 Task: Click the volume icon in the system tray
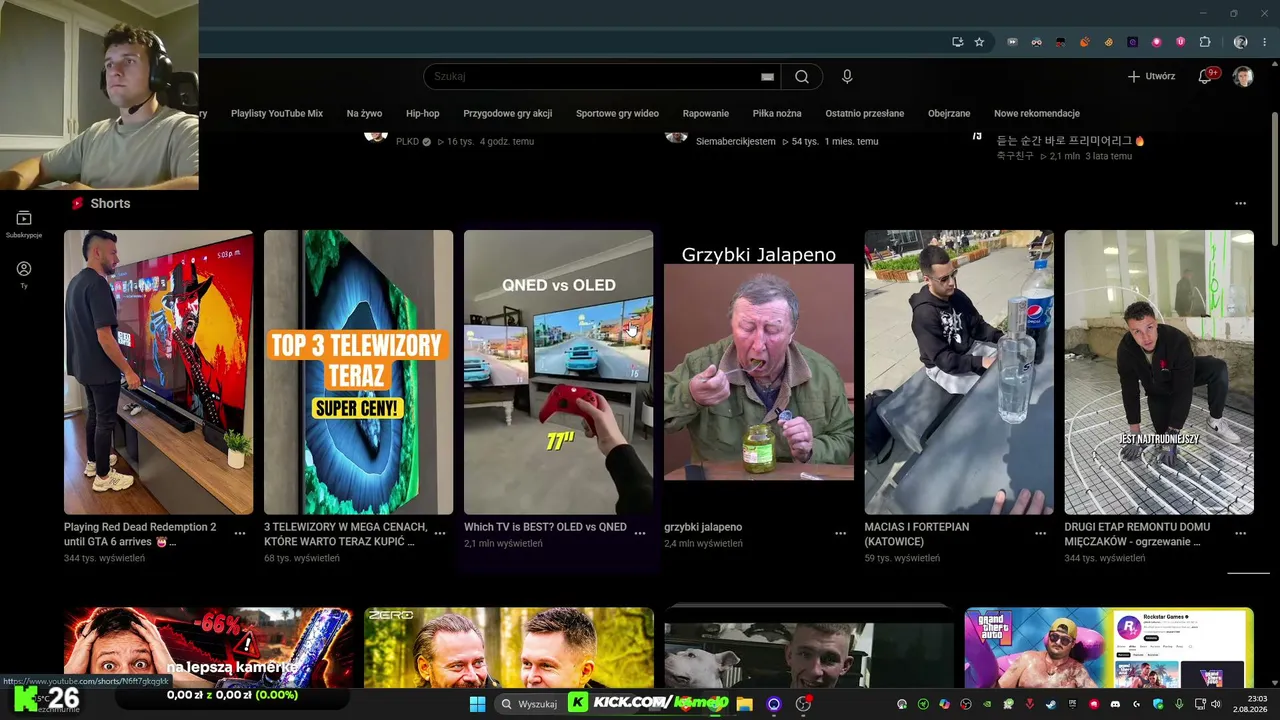click(x=1215, y=704)
